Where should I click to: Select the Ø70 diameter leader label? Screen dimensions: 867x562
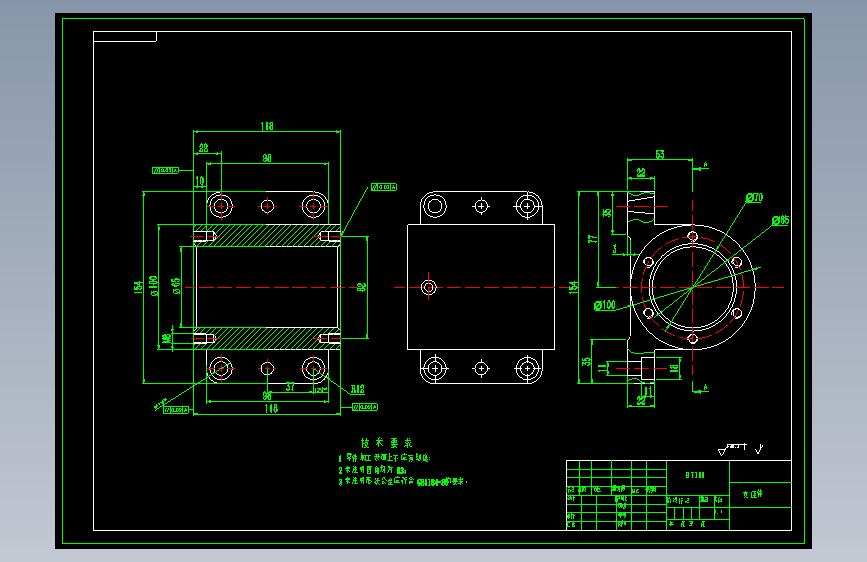[754, 197]
